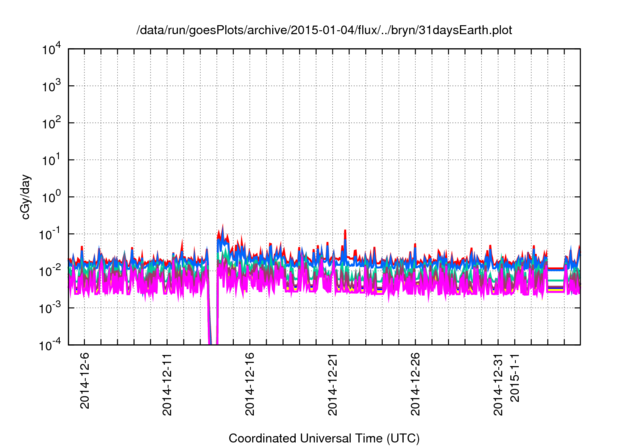Click the Coordinated Universal Time axis label
Screen dimensions: 640x448
click(322, 438)
